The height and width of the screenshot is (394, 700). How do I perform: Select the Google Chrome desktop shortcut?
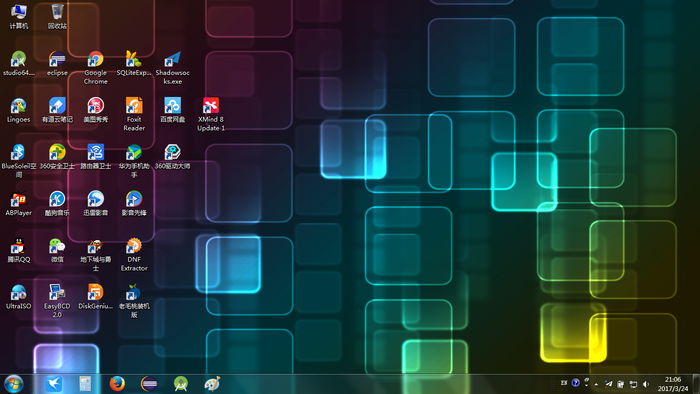[96, 67]
